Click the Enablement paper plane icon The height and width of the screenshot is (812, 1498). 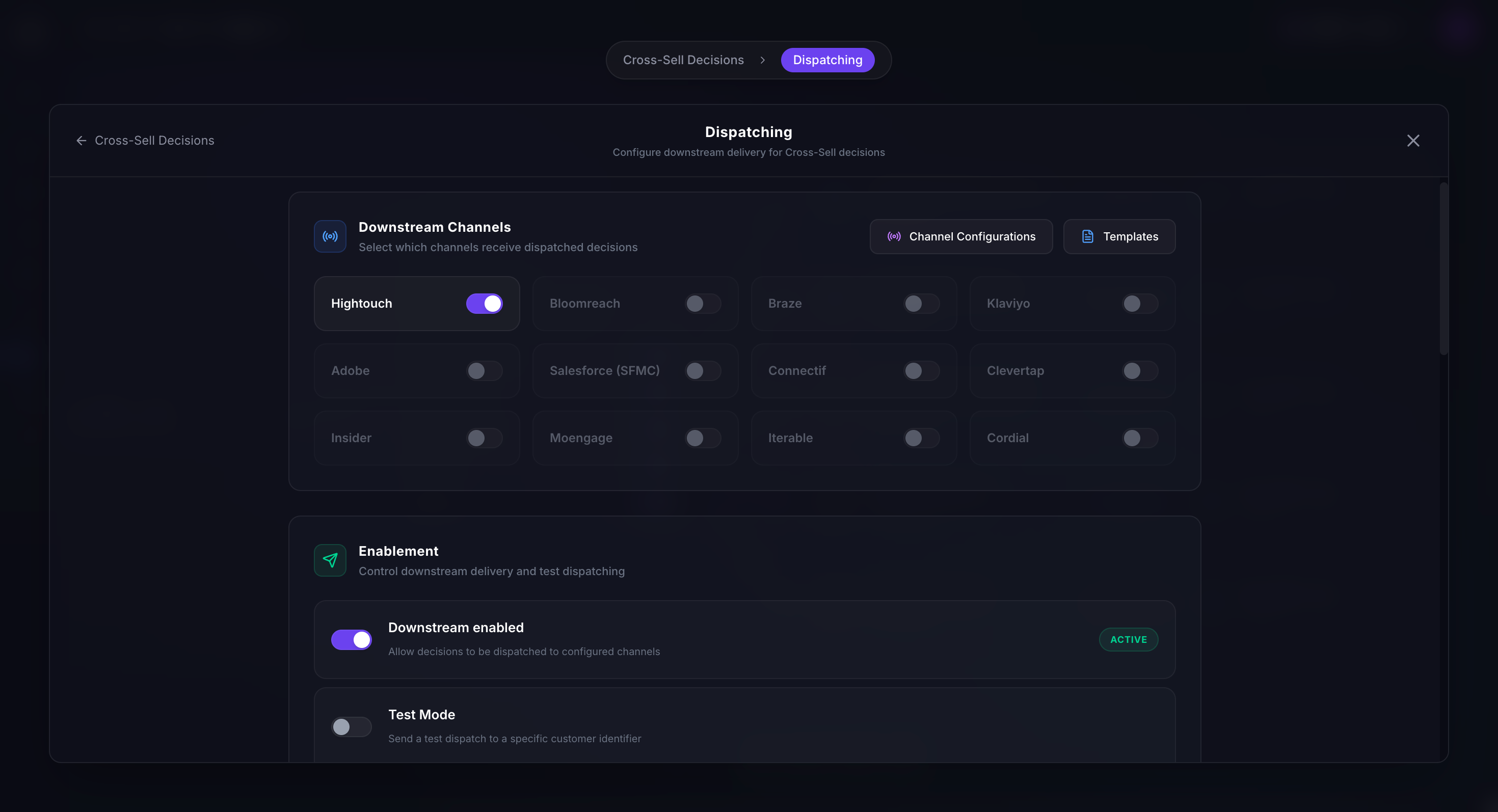[x=330, y=560]
